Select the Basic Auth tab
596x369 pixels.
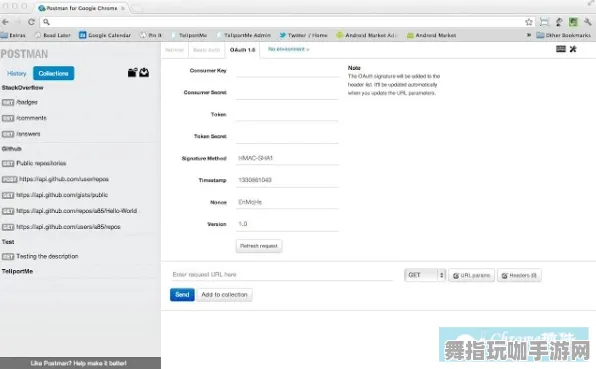coord(206,50)
